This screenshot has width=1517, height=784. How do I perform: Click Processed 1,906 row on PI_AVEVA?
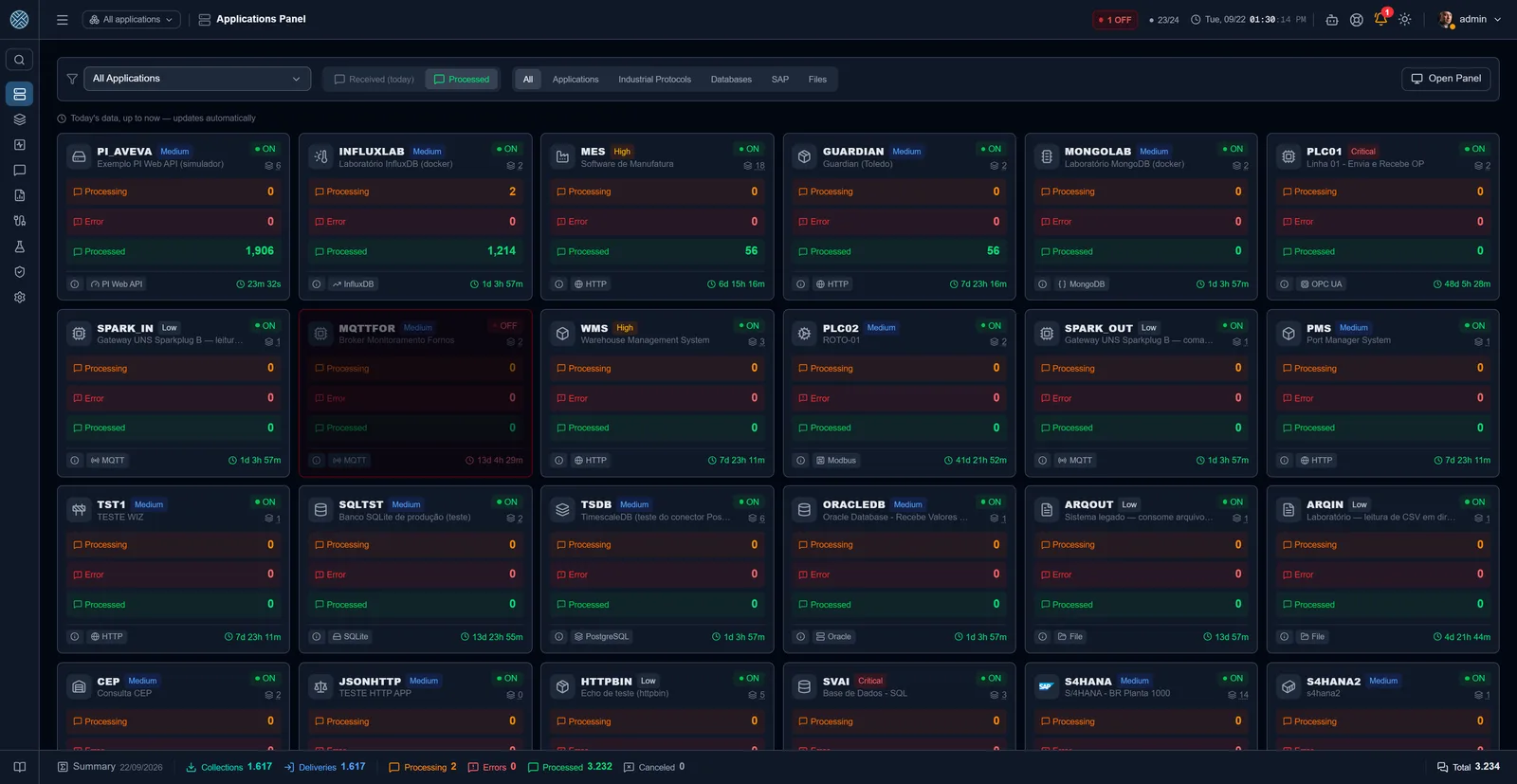coord(174,251)
